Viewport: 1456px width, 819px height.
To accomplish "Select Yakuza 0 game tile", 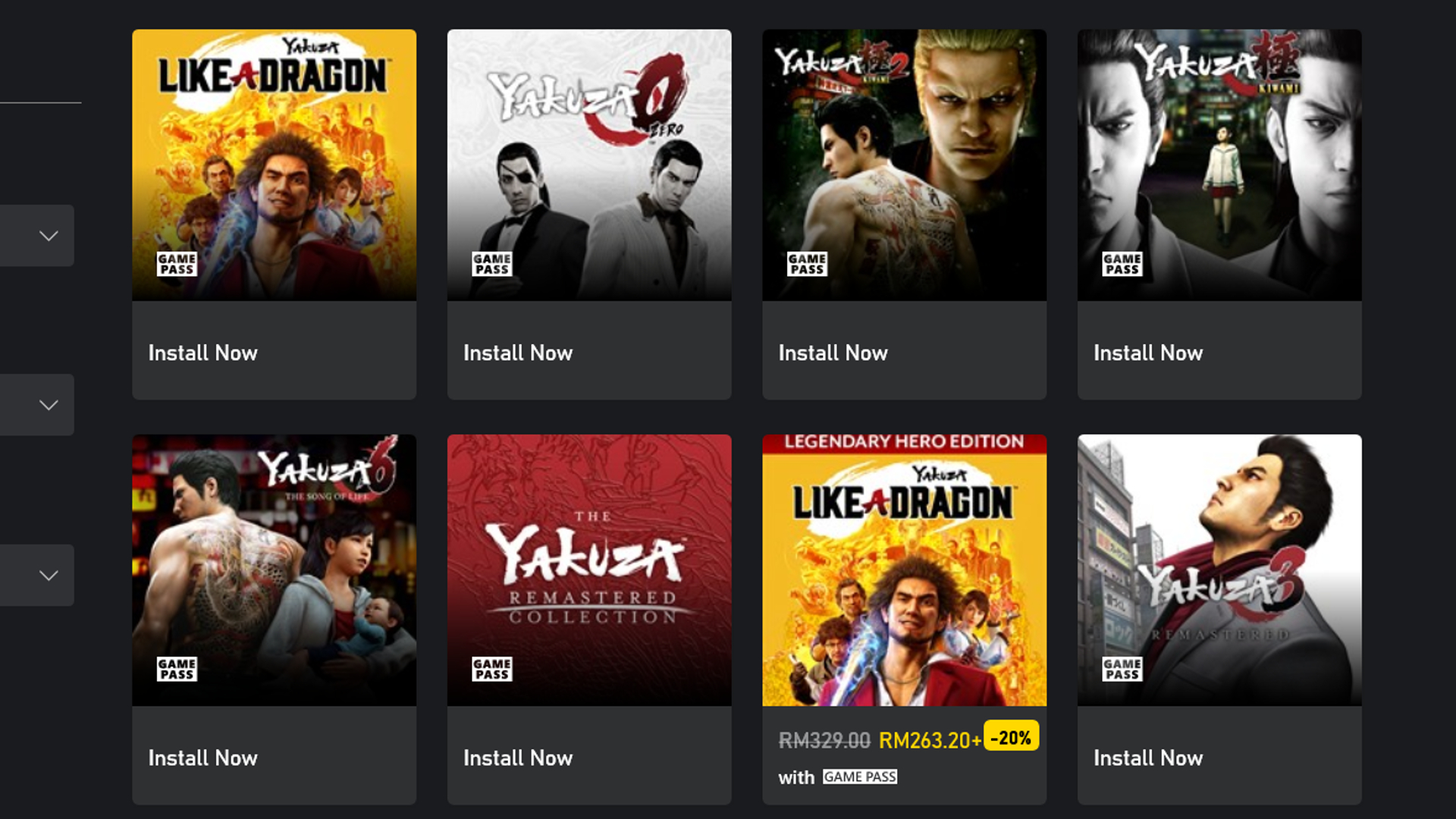I will click(x=589, y=164).
